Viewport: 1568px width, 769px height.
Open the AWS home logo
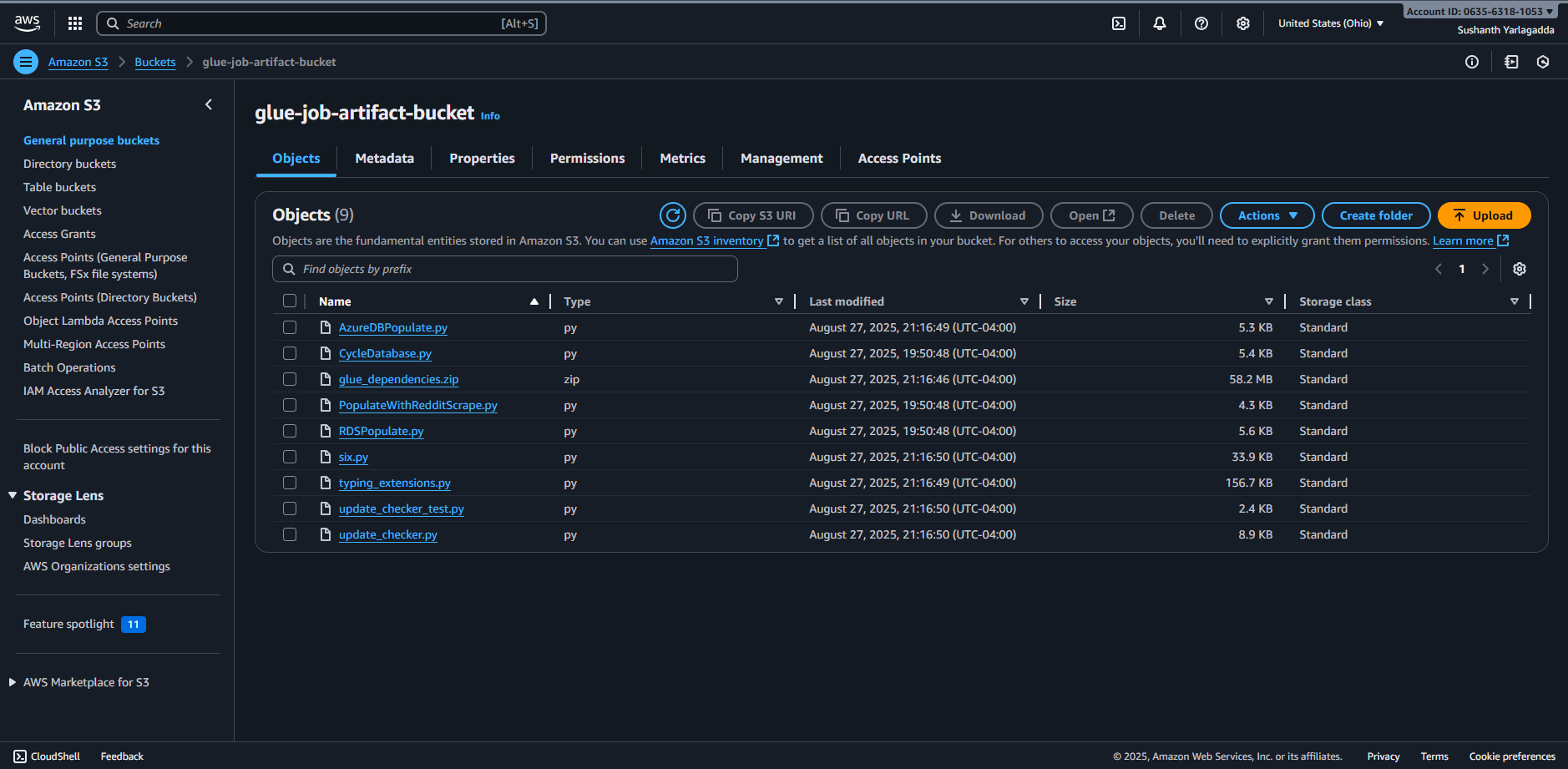tap(27, 23)
